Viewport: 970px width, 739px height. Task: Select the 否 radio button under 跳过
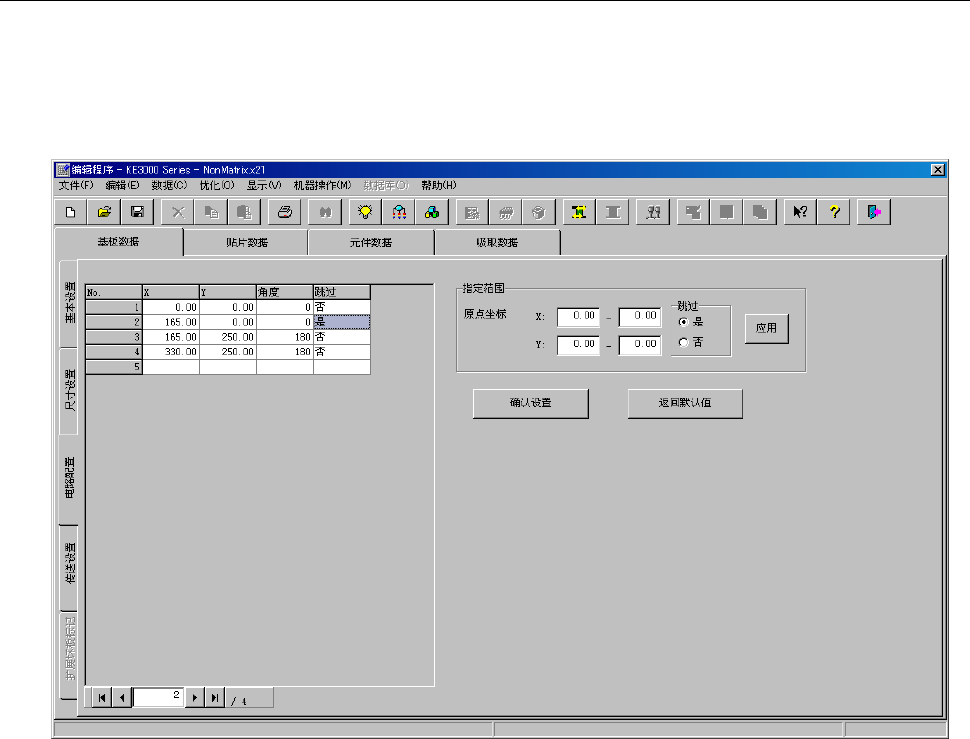(683, 342)
